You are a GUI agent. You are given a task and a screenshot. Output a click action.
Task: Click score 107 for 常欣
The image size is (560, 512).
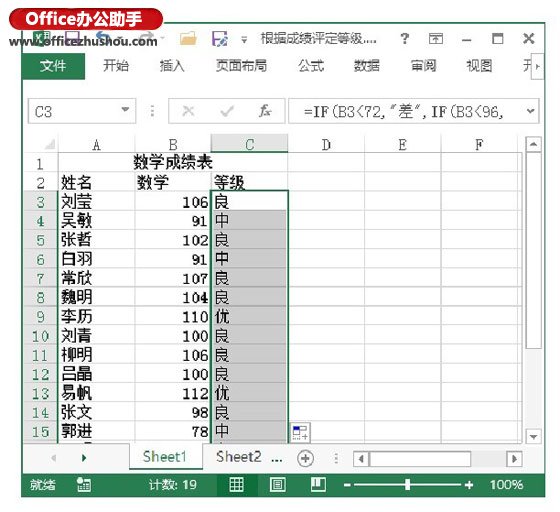pyautogui.click(x=173, y=278)
